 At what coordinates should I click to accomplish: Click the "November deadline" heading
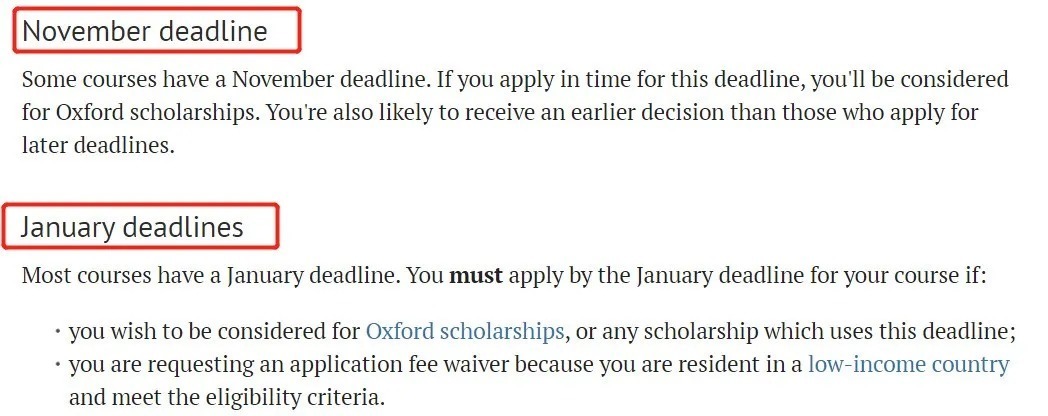[145, 31]
